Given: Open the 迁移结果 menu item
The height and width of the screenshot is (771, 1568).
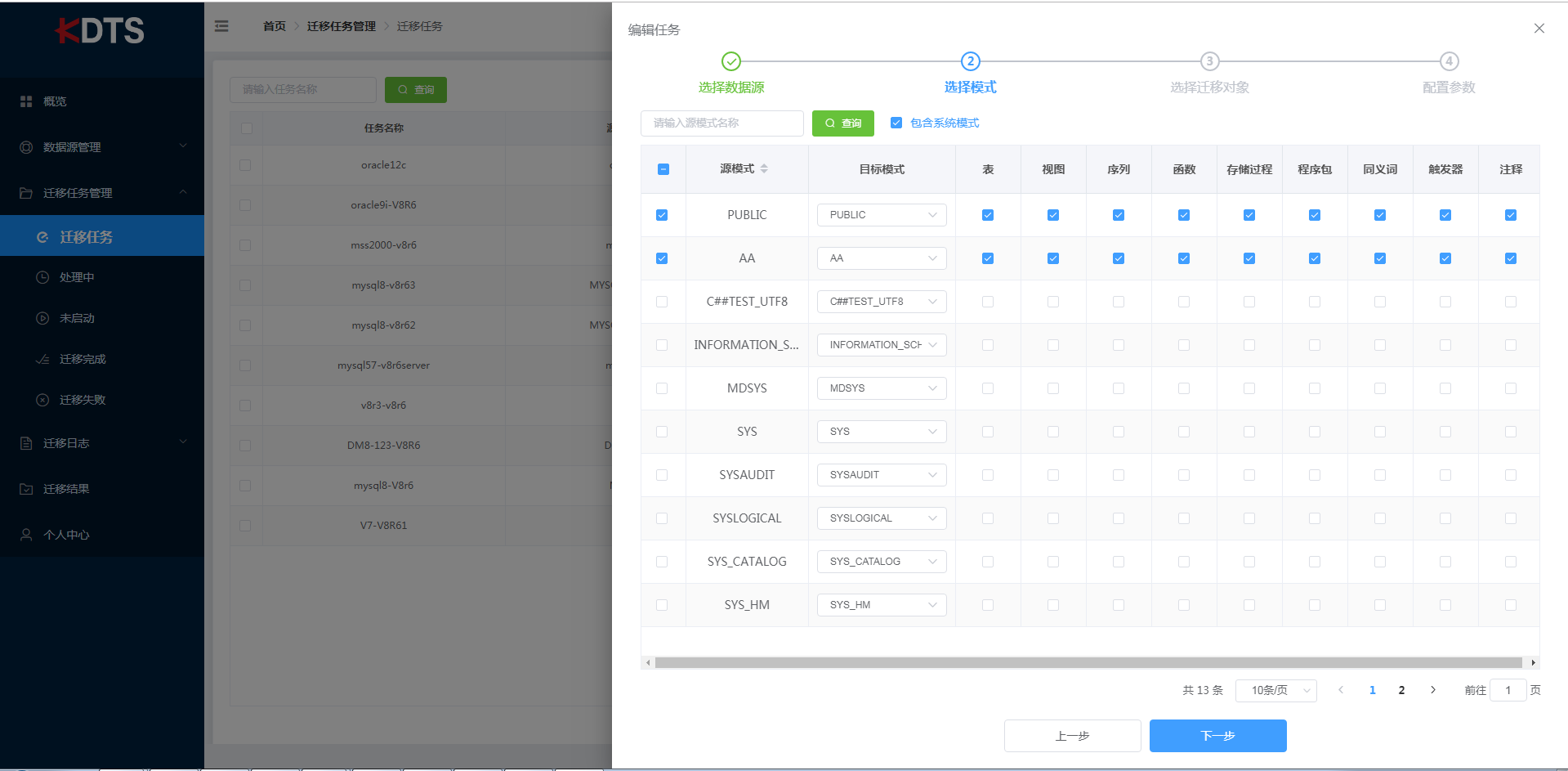Looking at the screenshot, I should [102, 489].
